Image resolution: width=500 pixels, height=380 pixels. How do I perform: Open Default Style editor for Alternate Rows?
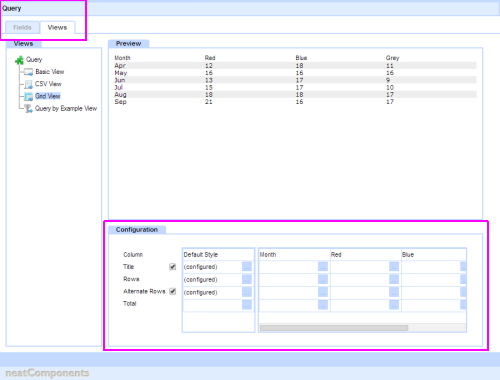tap(247, 292)
